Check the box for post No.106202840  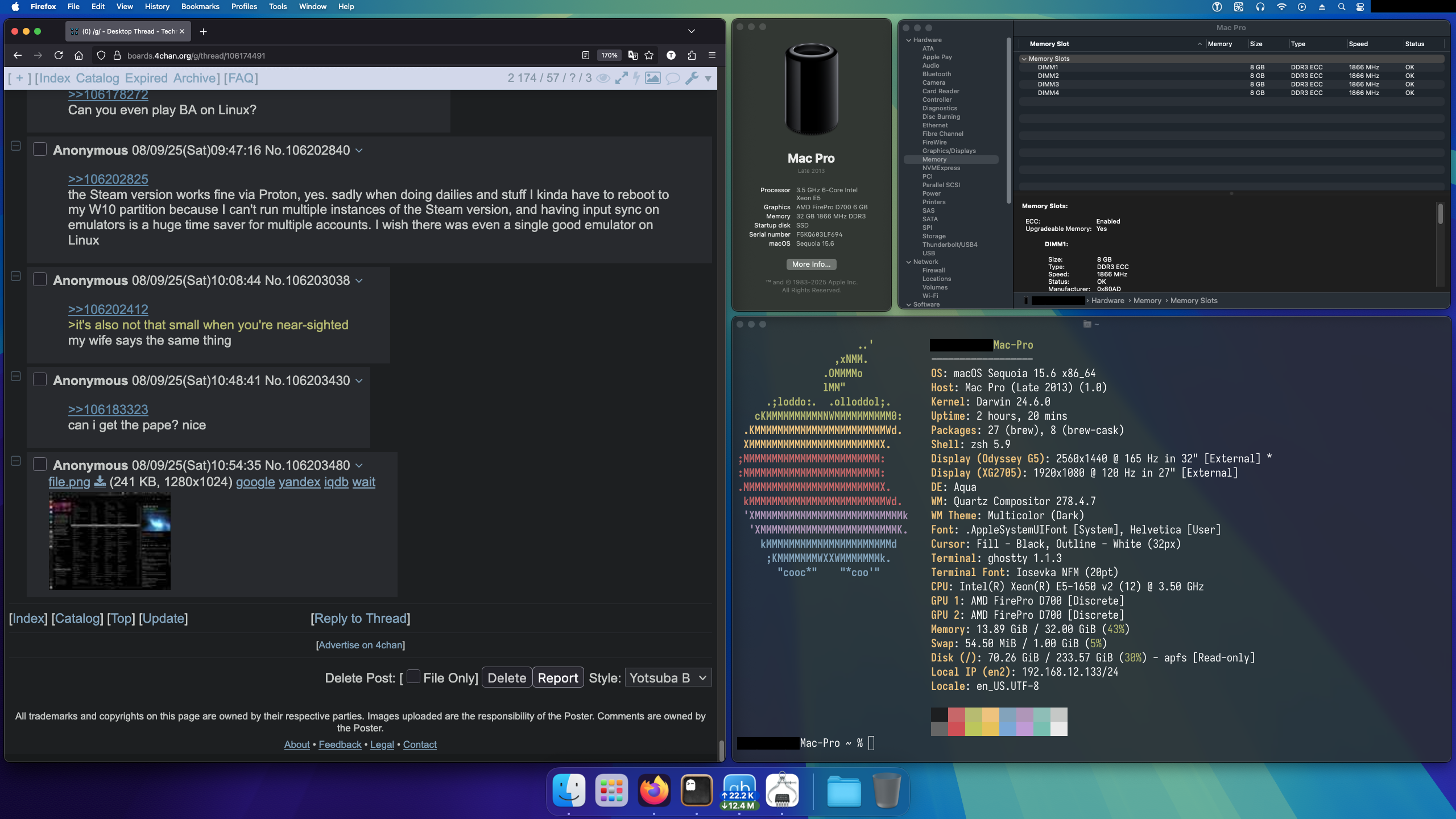pos(39,150)
